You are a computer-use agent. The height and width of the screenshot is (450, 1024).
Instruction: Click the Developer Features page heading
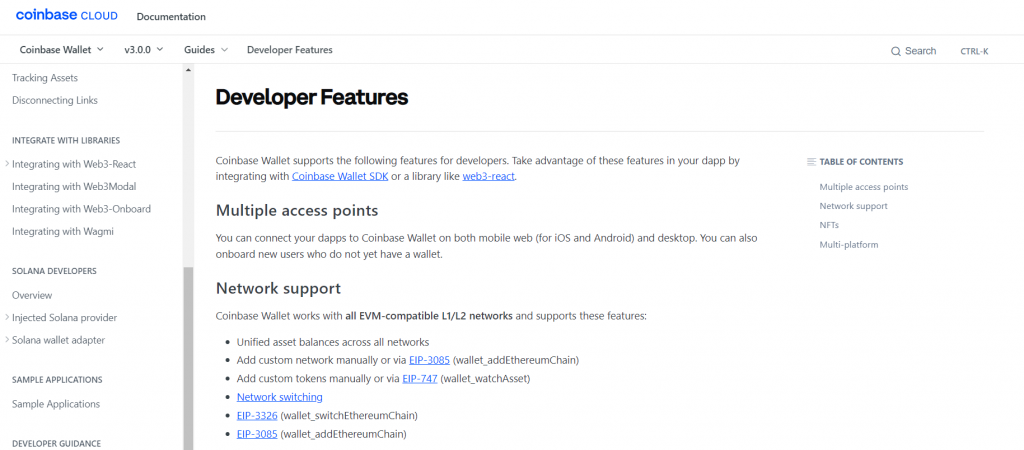(x=312, y=97)
